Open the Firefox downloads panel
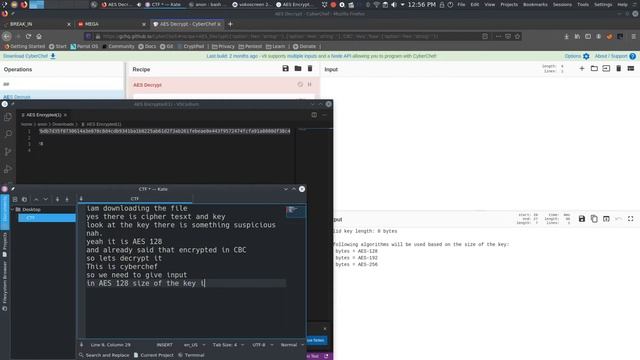Image resolution: width=640 pixels, height=360 pixels. pos(567,36)
